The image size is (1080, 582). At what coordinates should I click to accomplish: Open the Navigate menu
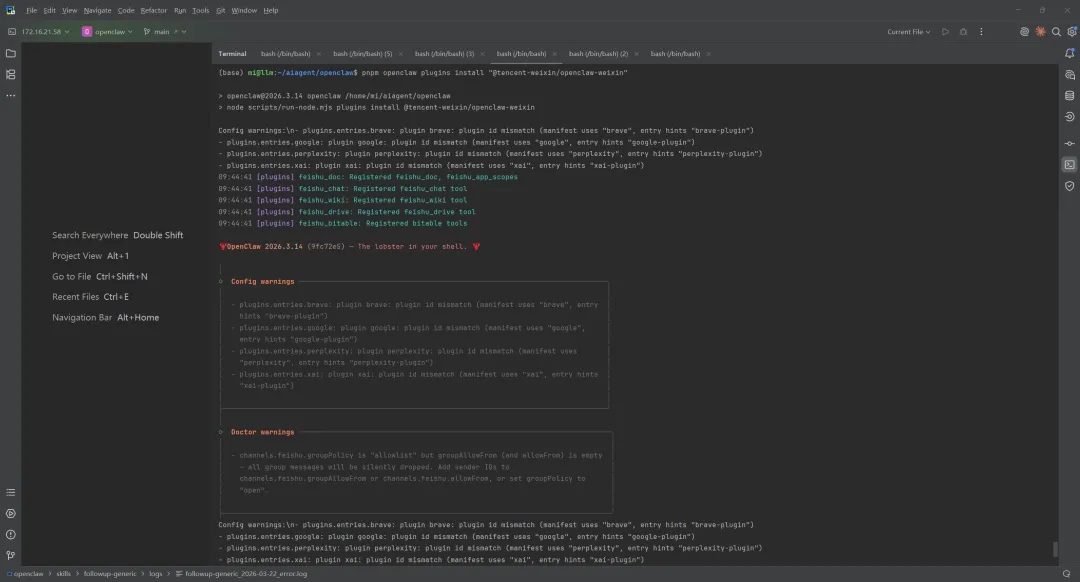(97, 10)
